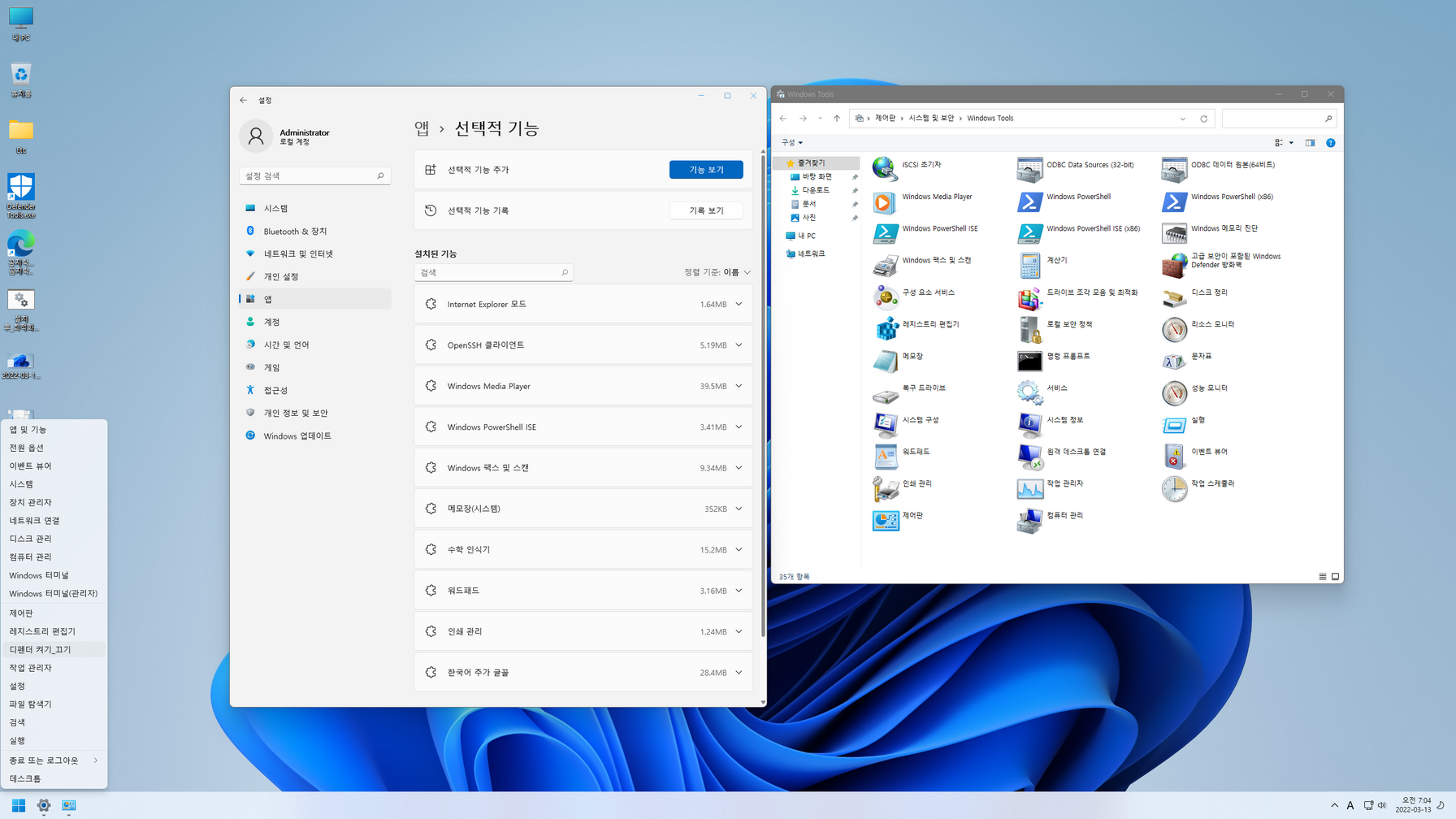Select 앱 및 기능 in context menu
Screen dimensions: 1456x819
(x=54, y=429)
